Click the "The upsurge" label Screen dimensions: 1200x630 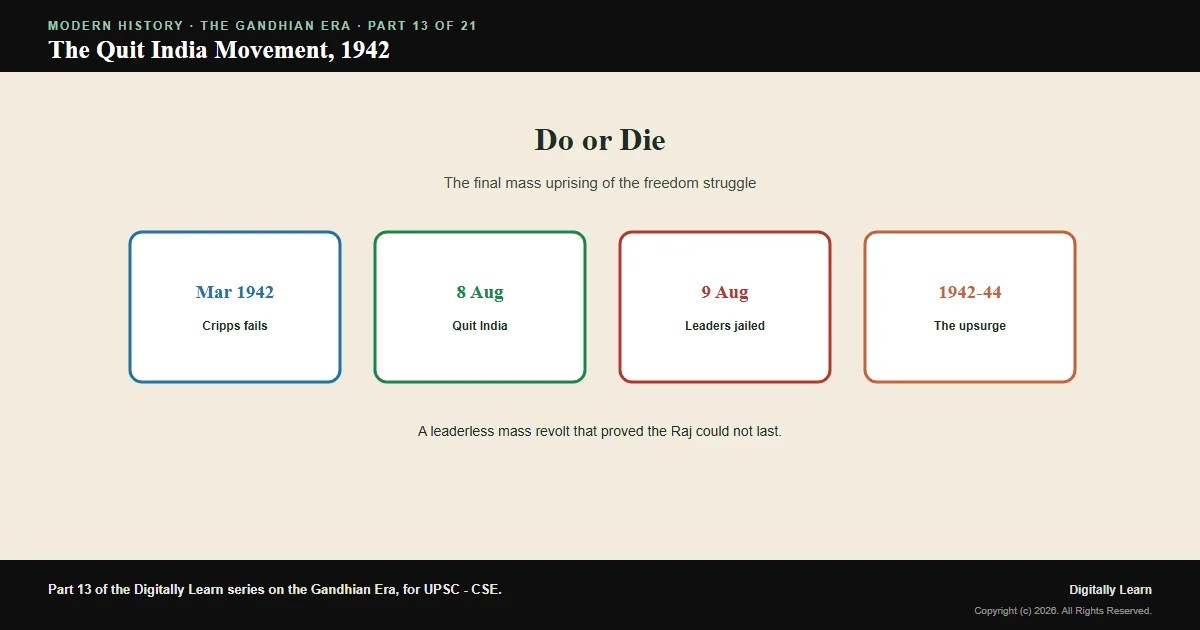(x=970, y=326)
